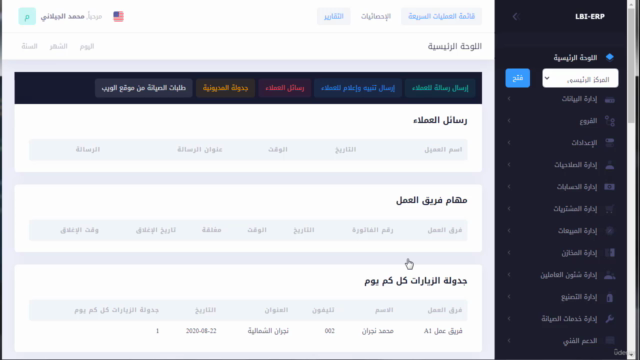Click مغلقة column header
This screenshot has height=360, width=640.
[211, 230]
